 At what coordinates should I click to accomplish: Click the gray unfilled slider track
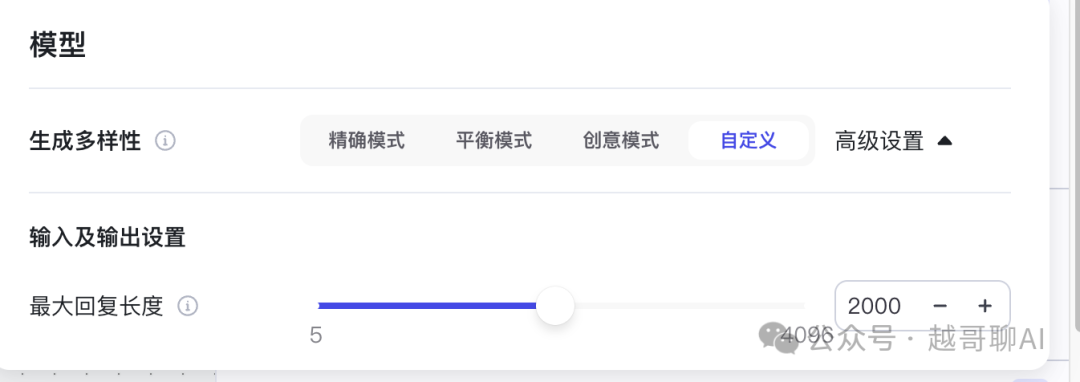coord(689,306)
